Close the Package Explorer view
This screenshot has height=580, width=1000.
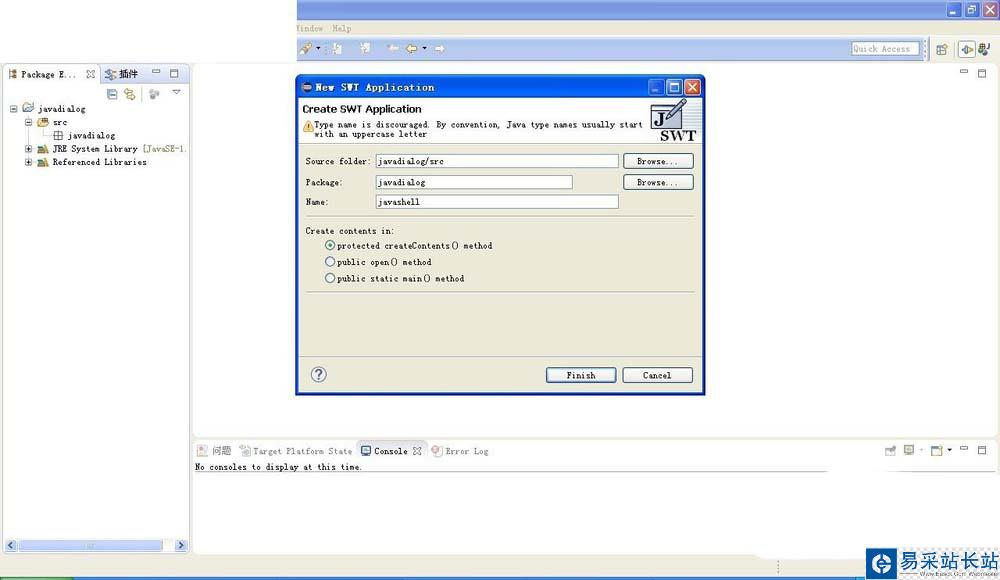tap(91, 74)
